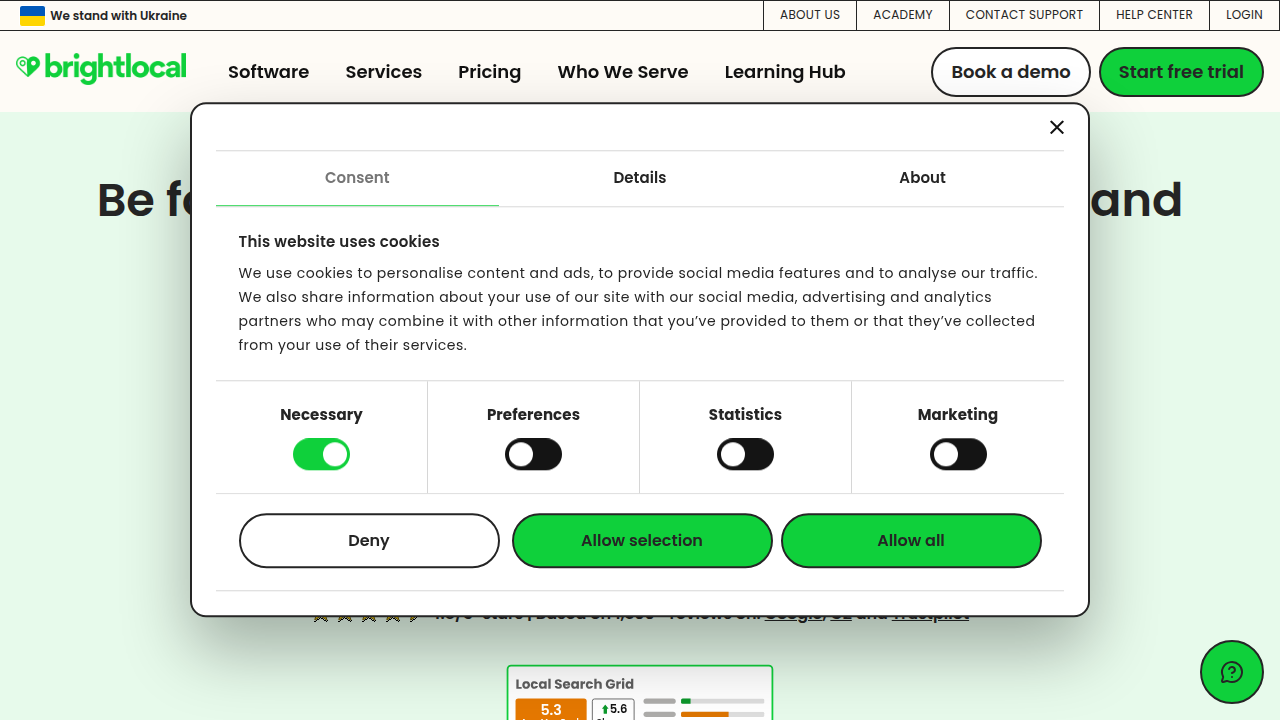Click the Deny button
The height and width of the screenshot is (720, 1280).
click(369, 540)
